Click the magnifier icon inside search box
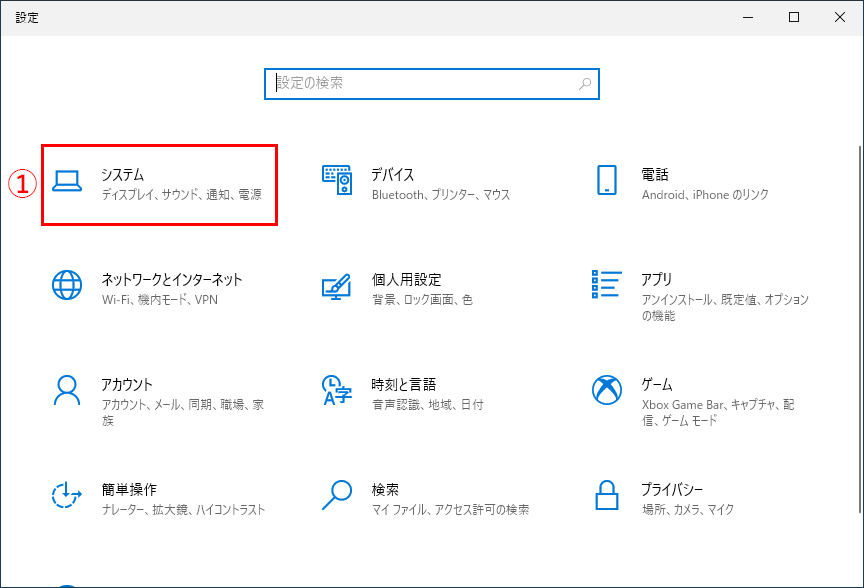 click(x=585, y=84)
